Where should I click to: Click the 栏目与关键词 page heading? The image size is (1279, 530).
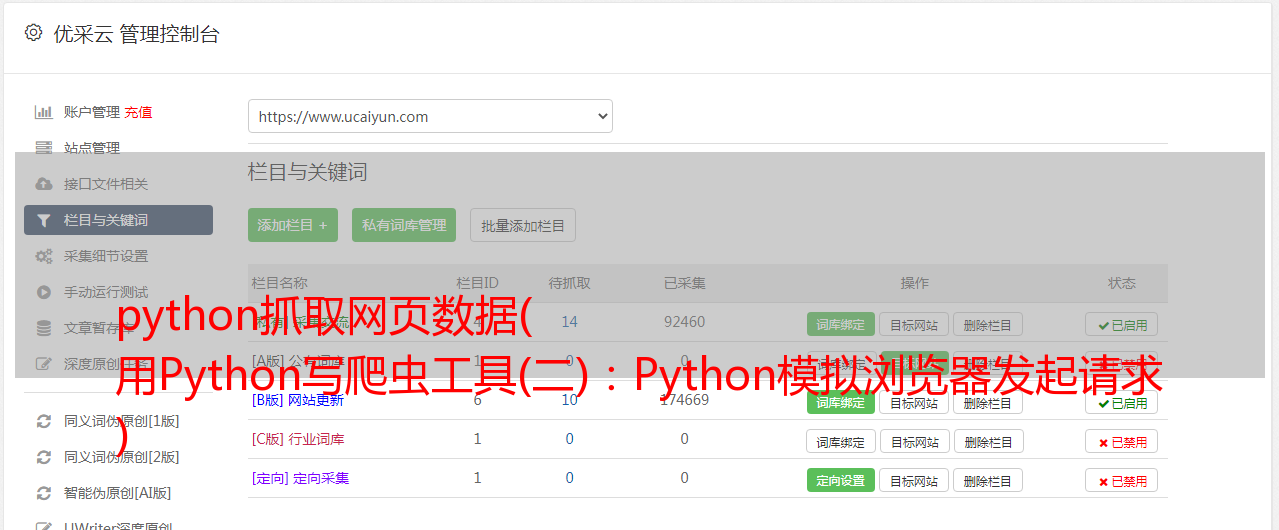coord(308,172)
